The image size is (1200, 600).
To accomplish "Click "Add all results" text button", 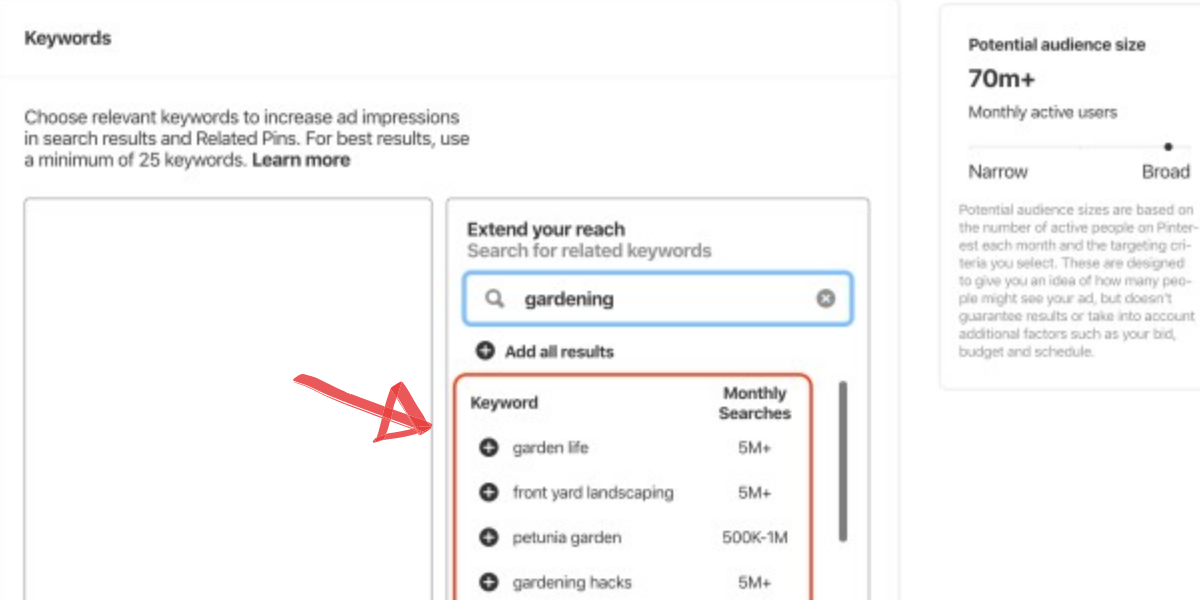I will click(559, 352).
